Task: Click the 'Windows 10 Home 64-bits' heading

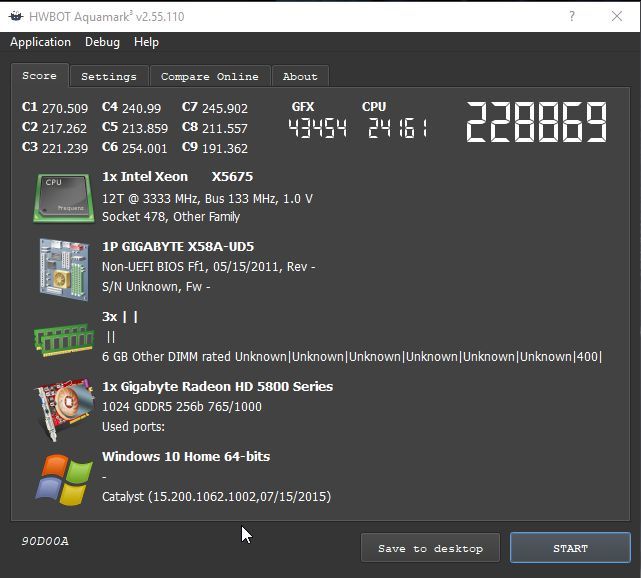Action: pyautogui.click(x=186, y=456)
